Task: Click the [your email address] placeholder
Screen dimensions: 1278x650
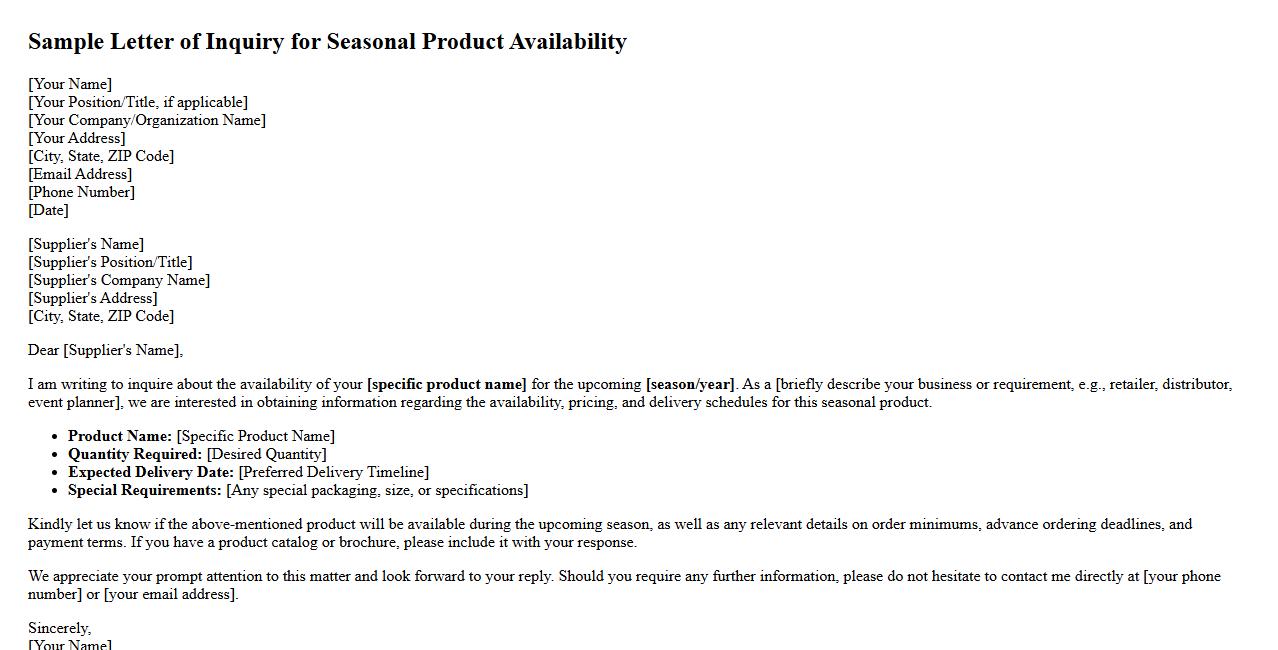Action: click(x=171, y=594)
